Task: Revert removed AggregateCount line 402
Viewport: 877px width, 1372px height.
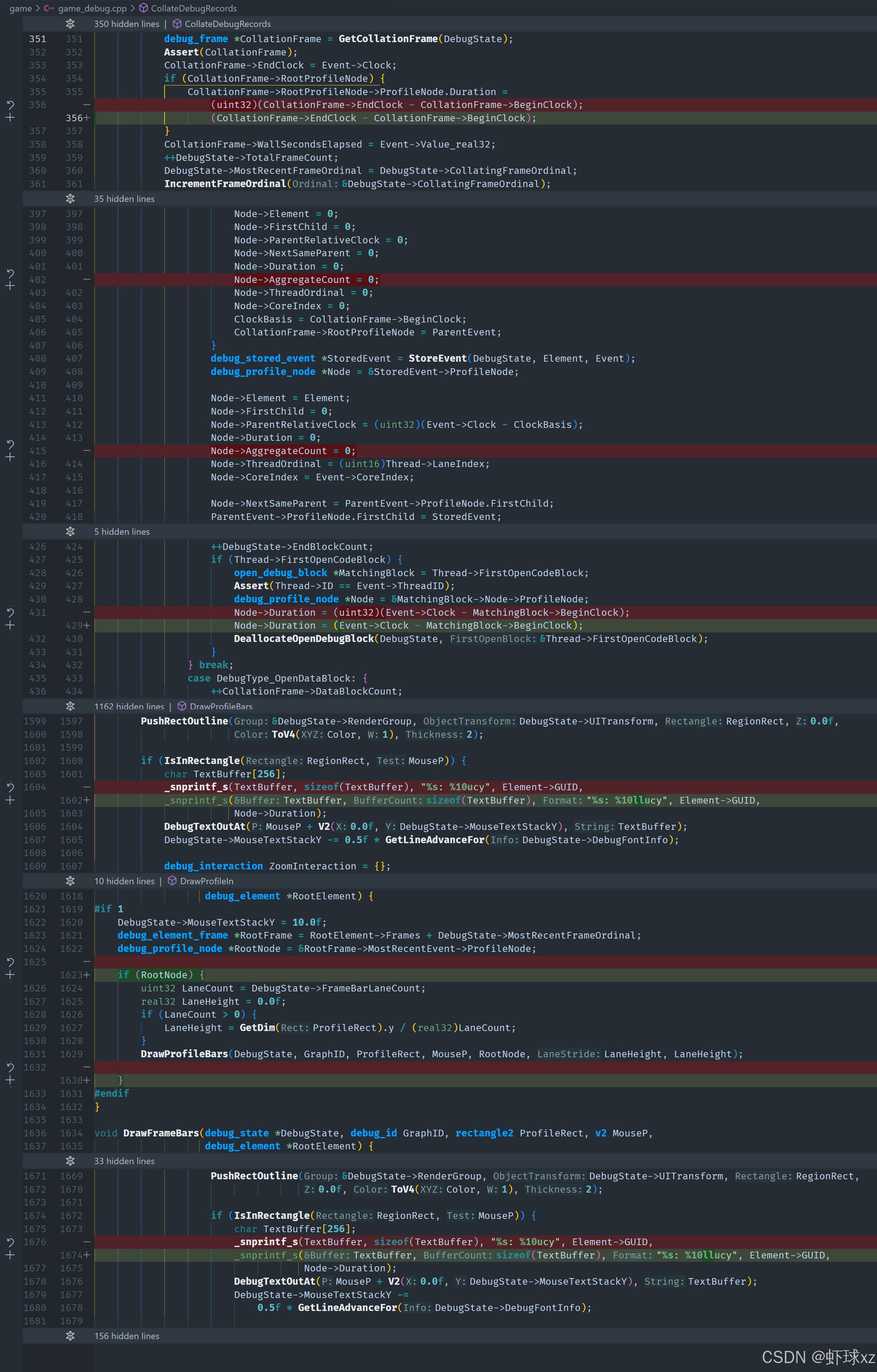Action: point(10,274)
